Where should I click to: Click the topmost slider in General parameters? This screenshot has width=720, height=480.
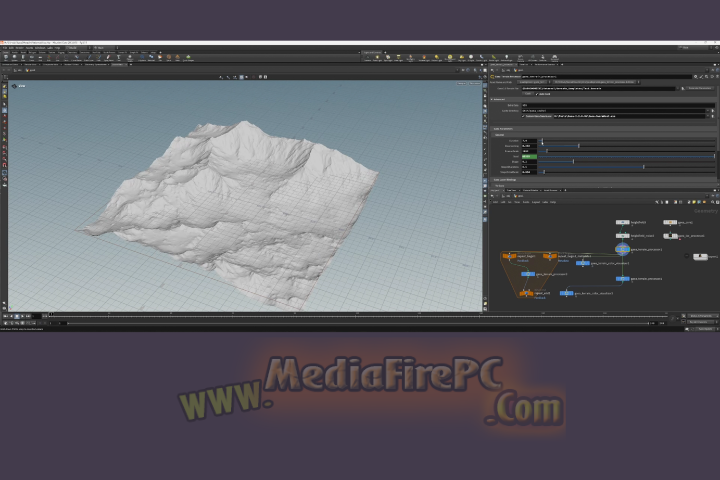click(x=627, y=141)
